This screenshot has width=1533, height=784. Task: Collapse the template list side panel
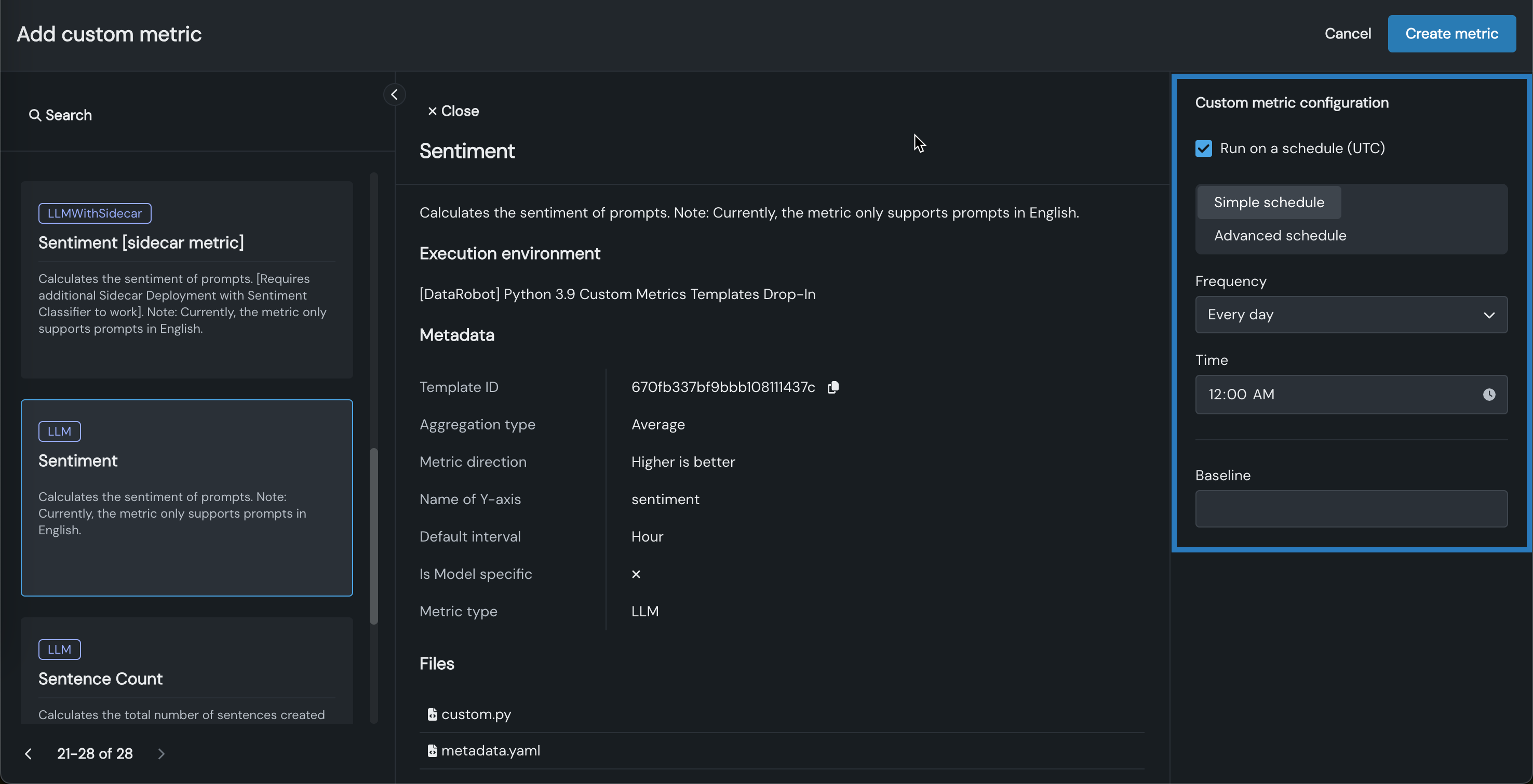click(x=394, y=94)
